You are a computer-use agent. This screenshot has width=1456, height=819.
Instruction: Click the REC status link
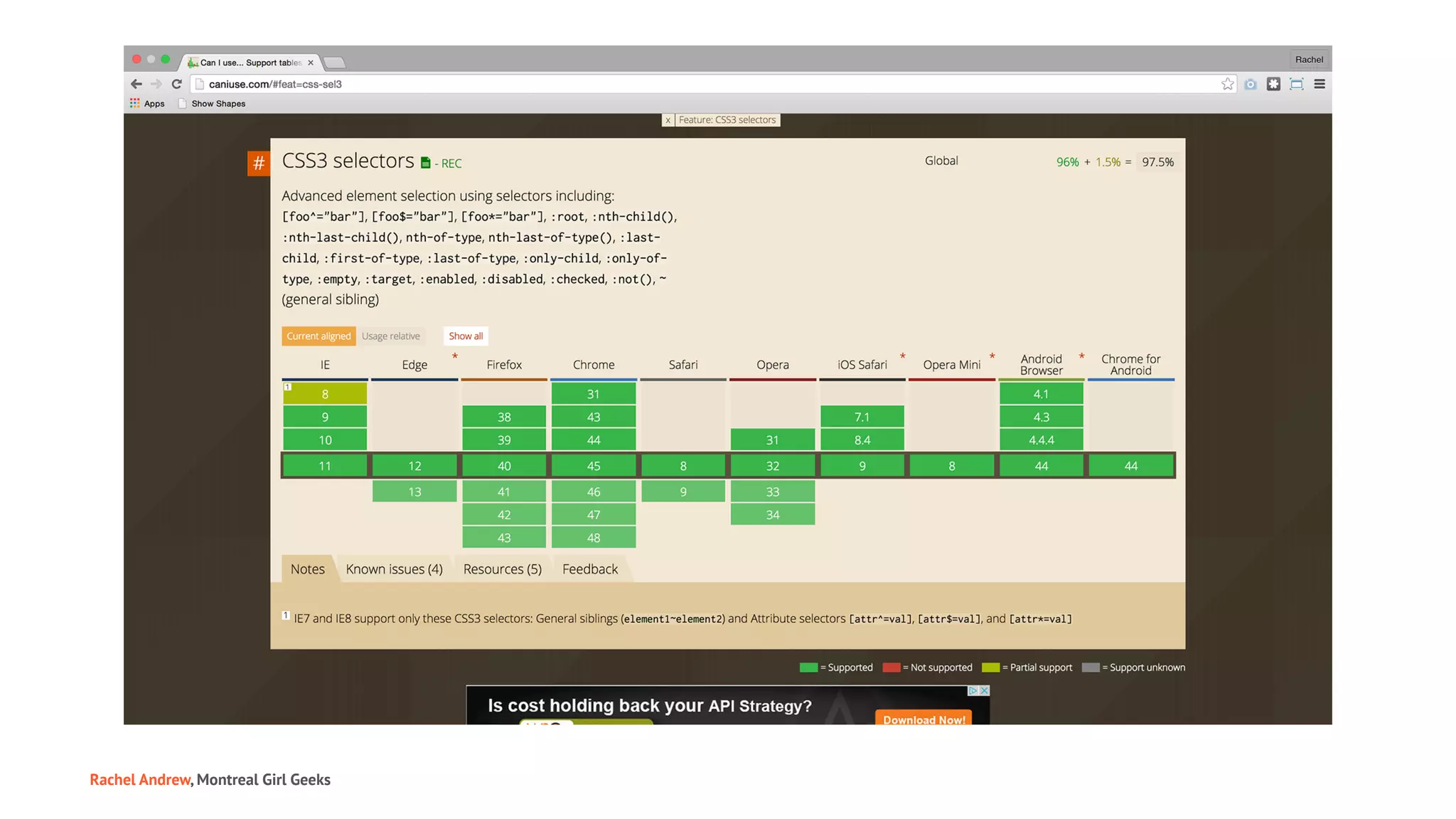coord(451,164)
